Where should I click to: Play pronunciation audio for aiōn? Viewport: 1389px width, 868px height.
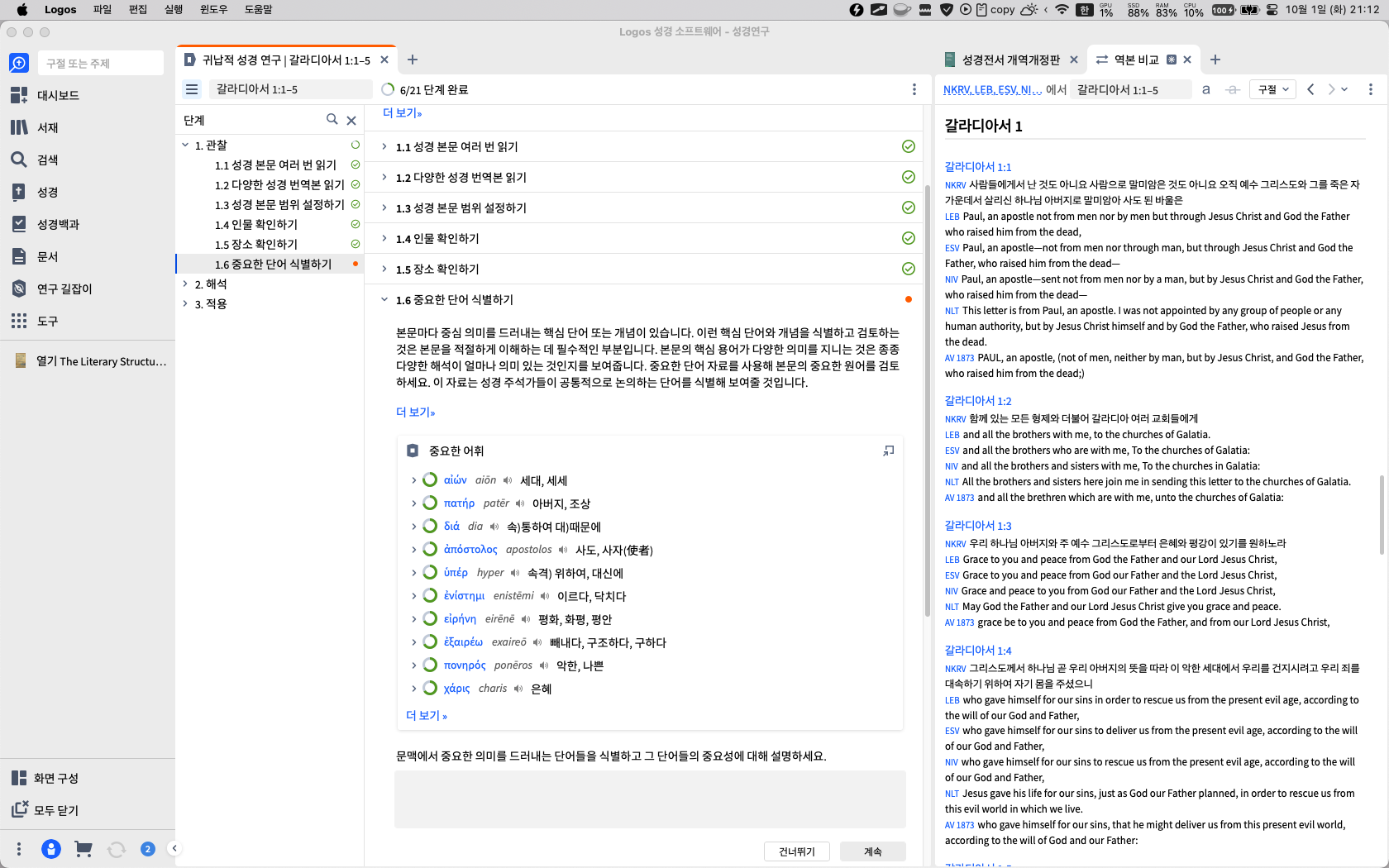point(508,480)
